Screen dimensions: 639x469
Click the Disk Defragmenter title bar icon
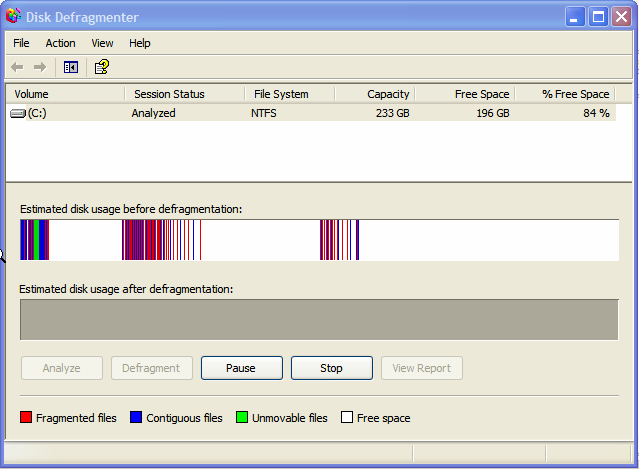(13, 16)
